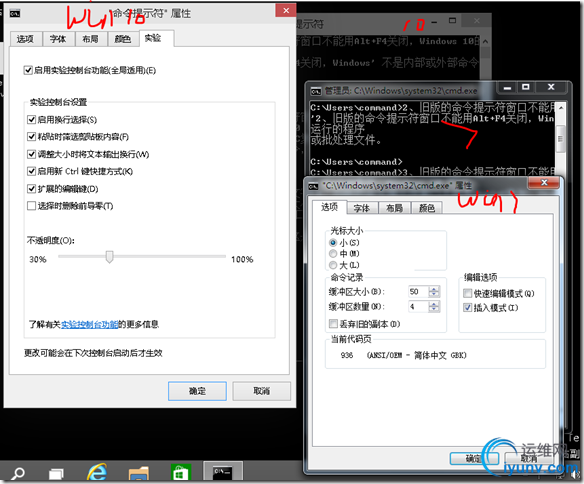Maximize the administrator cmd.exe window
The image size is (584, 484).
[526, 87]
